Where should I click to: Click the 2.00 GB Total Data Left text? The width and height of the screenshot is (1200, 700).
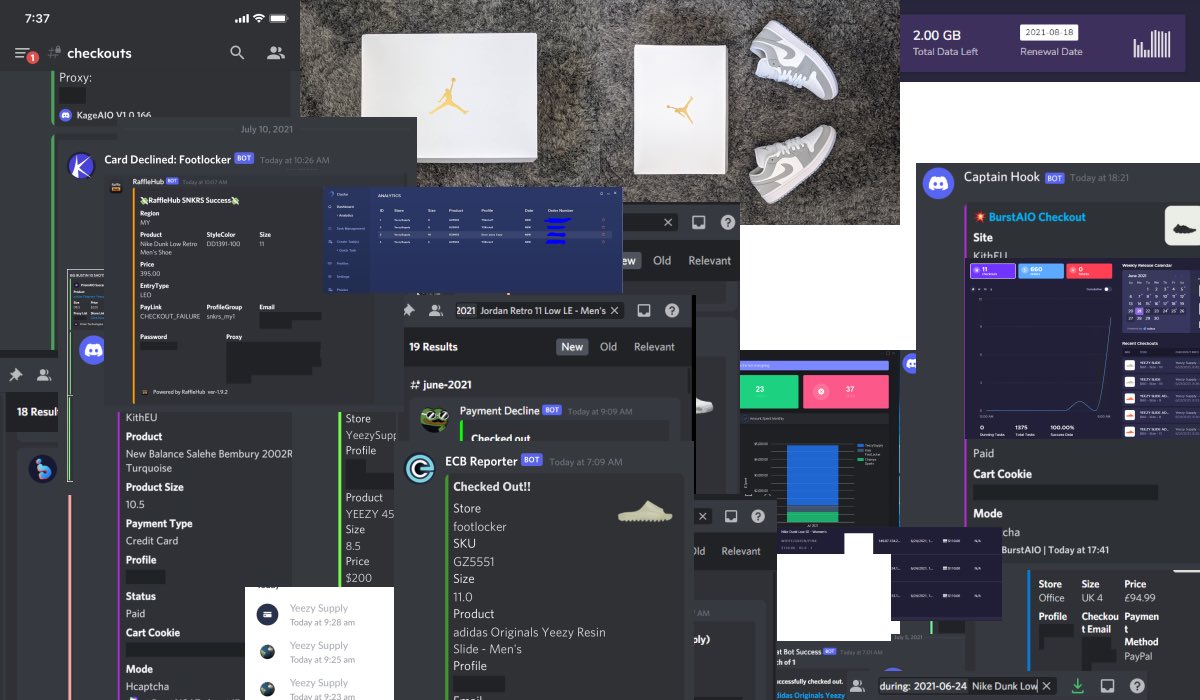(x=946, y=42)
